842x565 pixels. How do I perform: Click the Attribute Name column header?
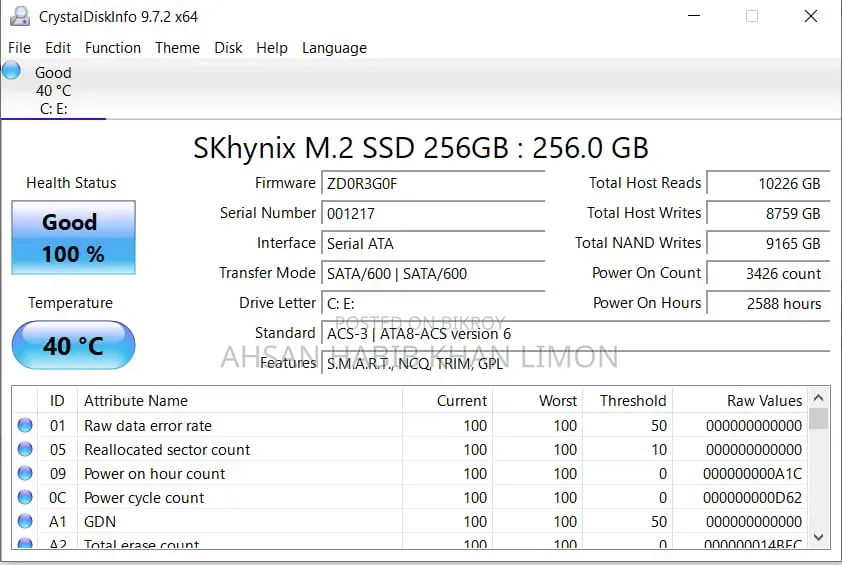pyautogui.click(x=240, y=401)
